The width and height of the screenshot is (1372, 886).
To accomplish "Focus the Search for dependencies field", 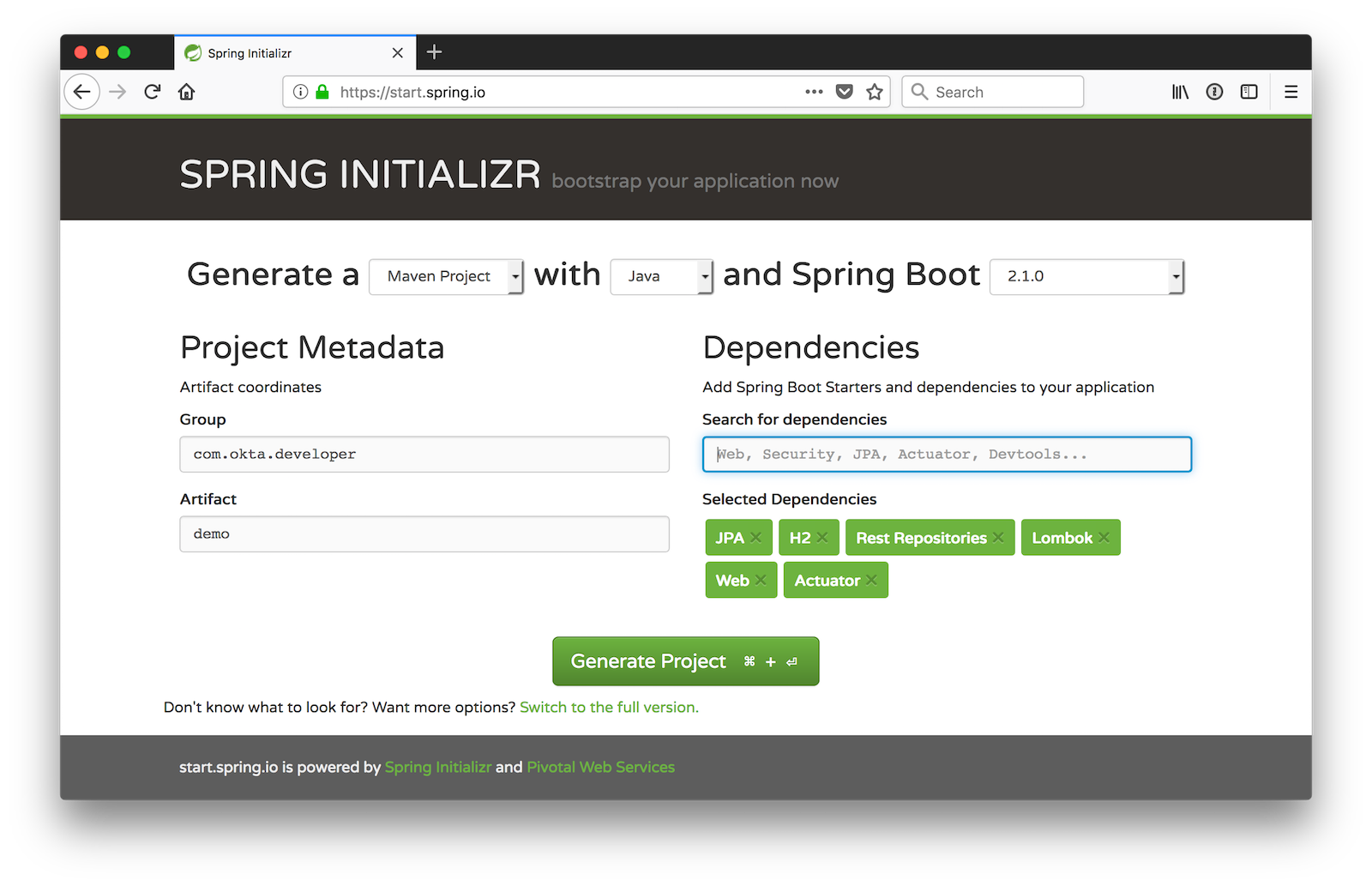I will (947, 455).
